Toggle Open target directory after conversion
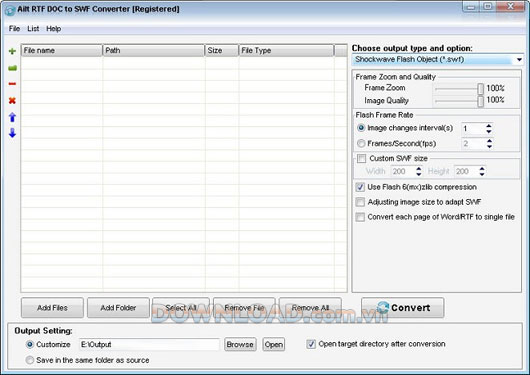Viewport: 530px width, 375px height. [x=311, y=344]
